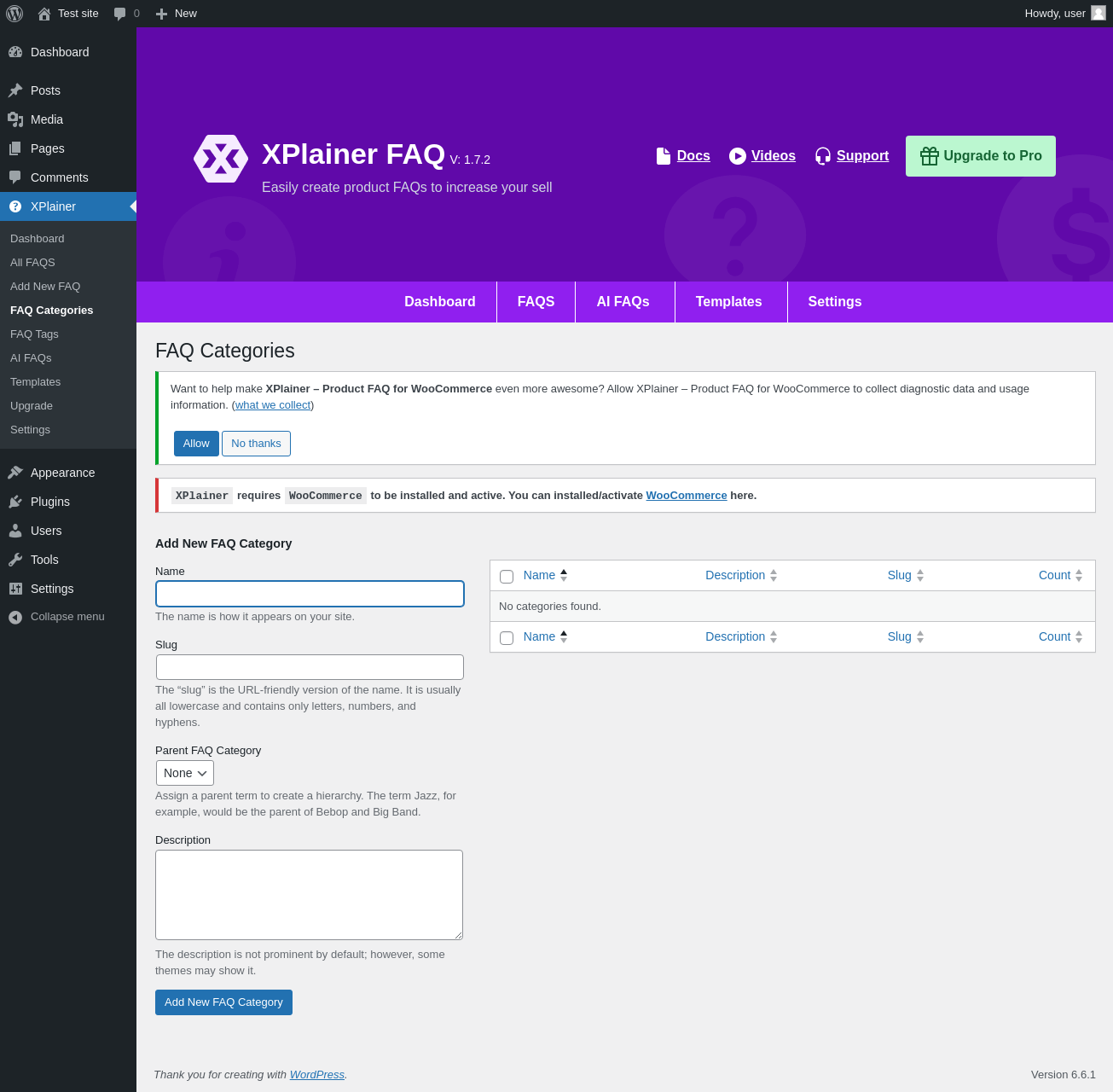Viewport: 1113px width, 1092px height.
Task: Click inside the Description textarea
Action: tap(309, 895)
